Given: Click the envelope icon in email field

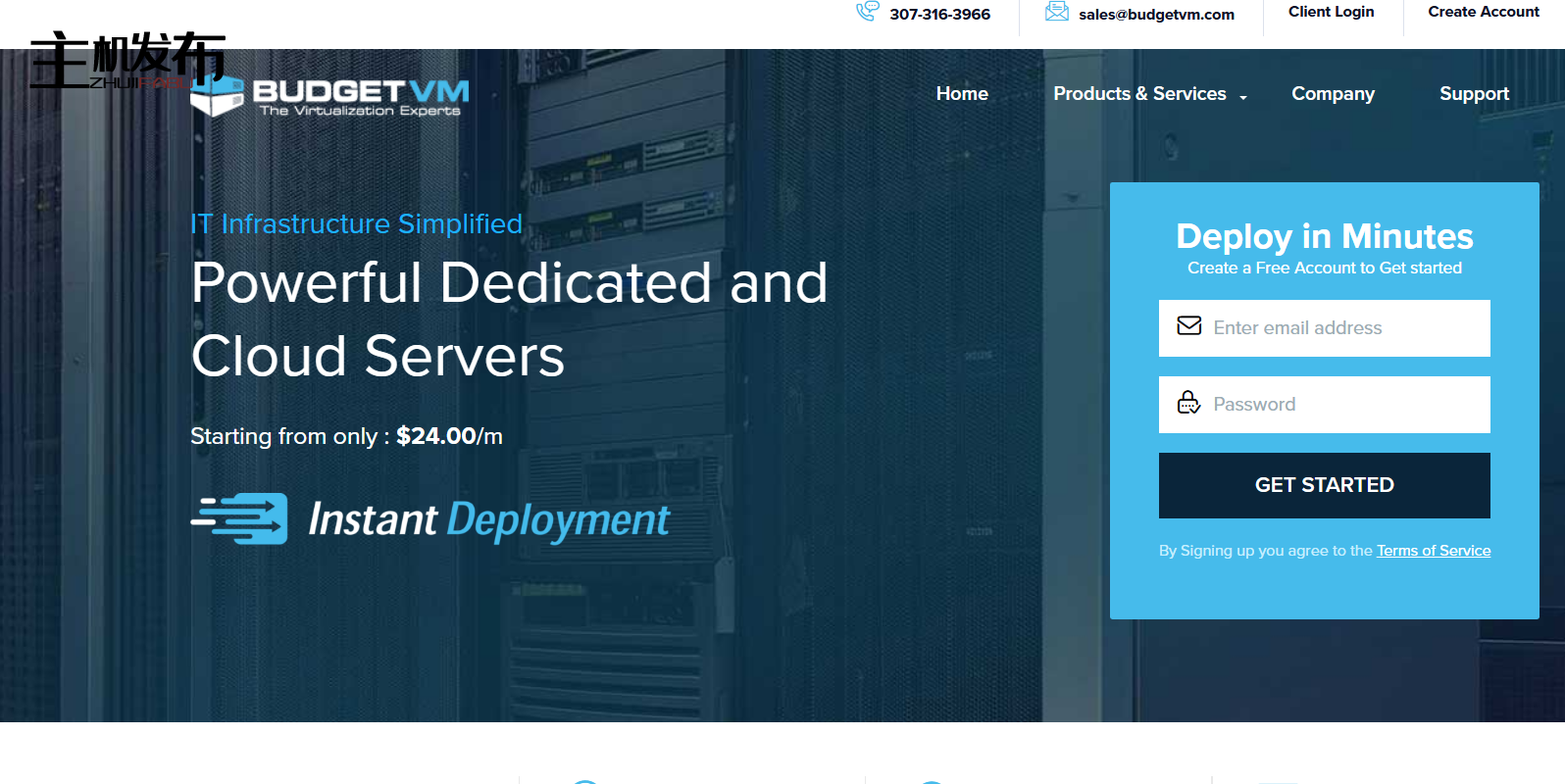Looking at the screenshot, I should (x=1188, y=326).
